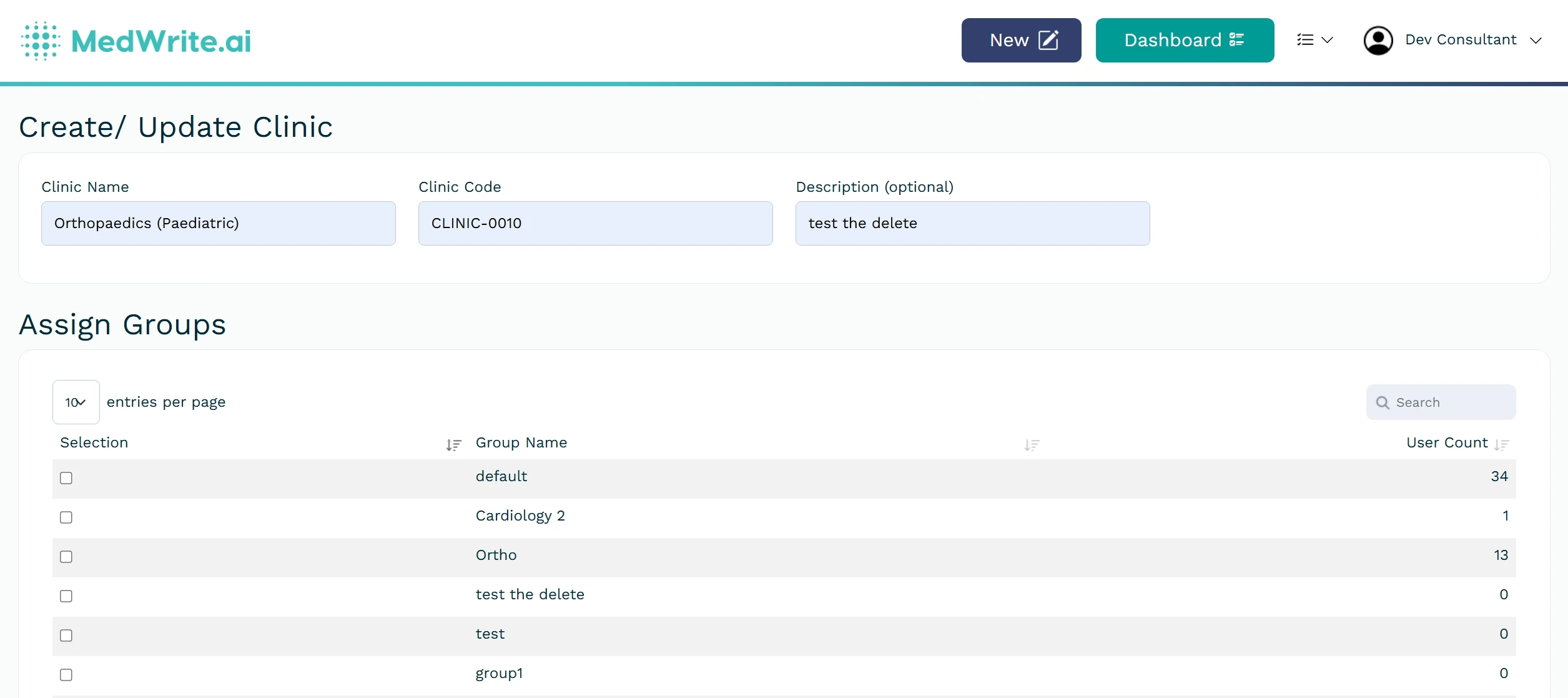The image size is (1568, 698).
Task: Click the user avatar icon
Action: 1379,39
